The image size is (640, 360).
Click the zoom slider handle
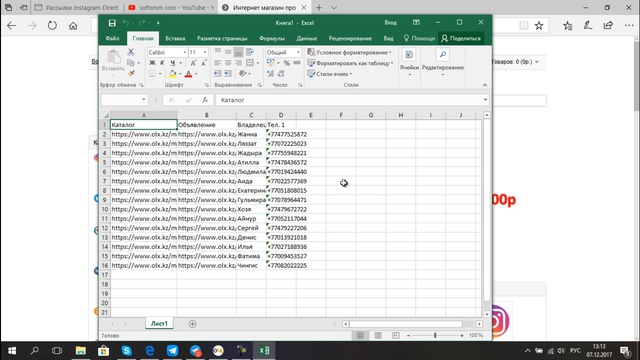pyautogui.click(x=435, y=336)
